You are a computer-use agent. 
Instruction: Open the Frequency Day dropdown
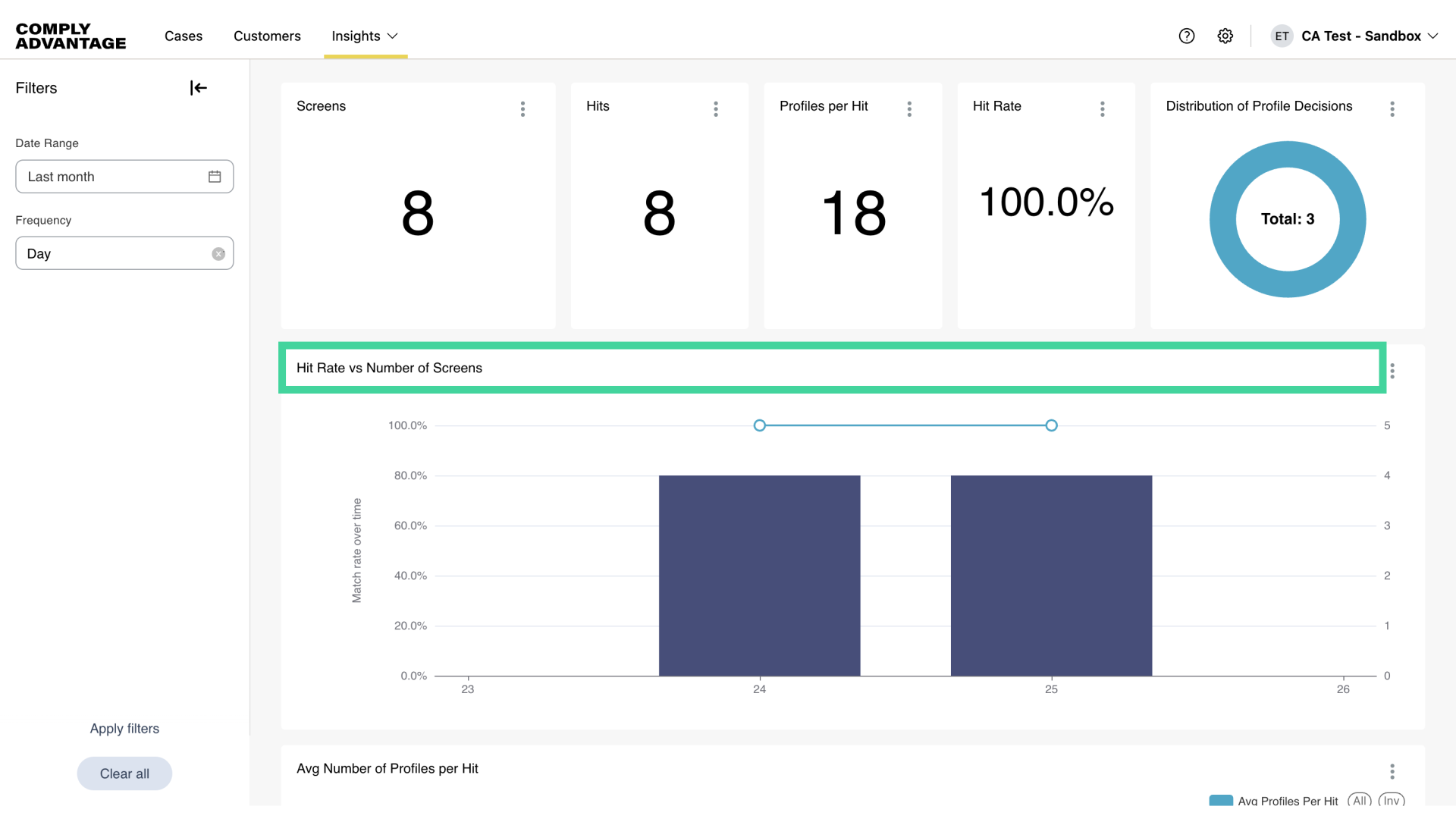point(114,253)
